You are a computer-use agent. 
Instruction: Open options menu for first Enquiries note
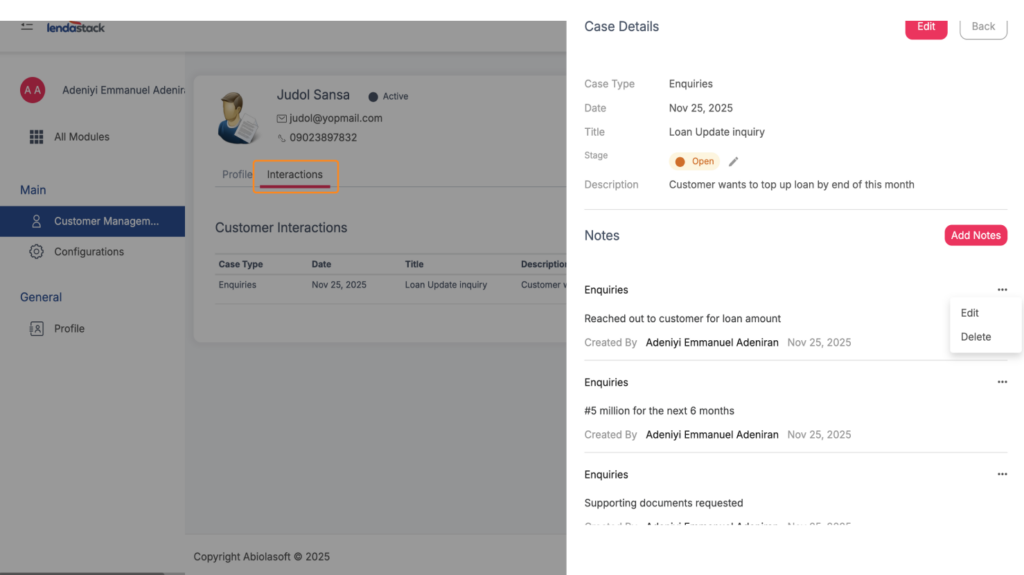pos(1001,290)
